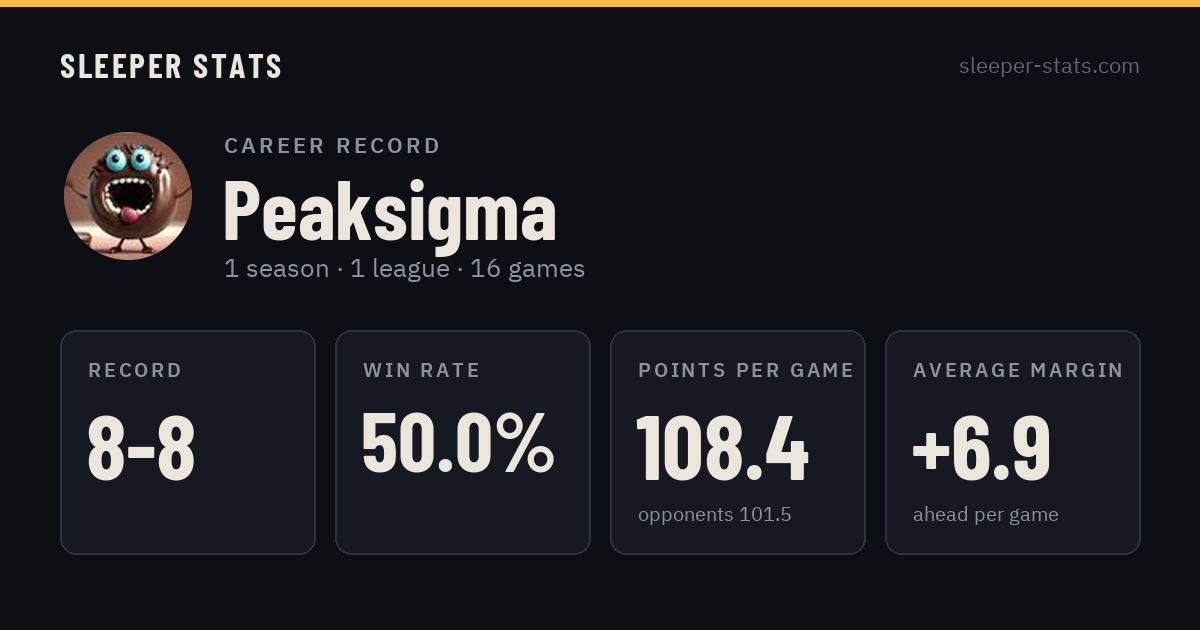This screenshot has height=630, width=1200.
Task: Select the 50.0% win rate value
Action: click(457, 443)
